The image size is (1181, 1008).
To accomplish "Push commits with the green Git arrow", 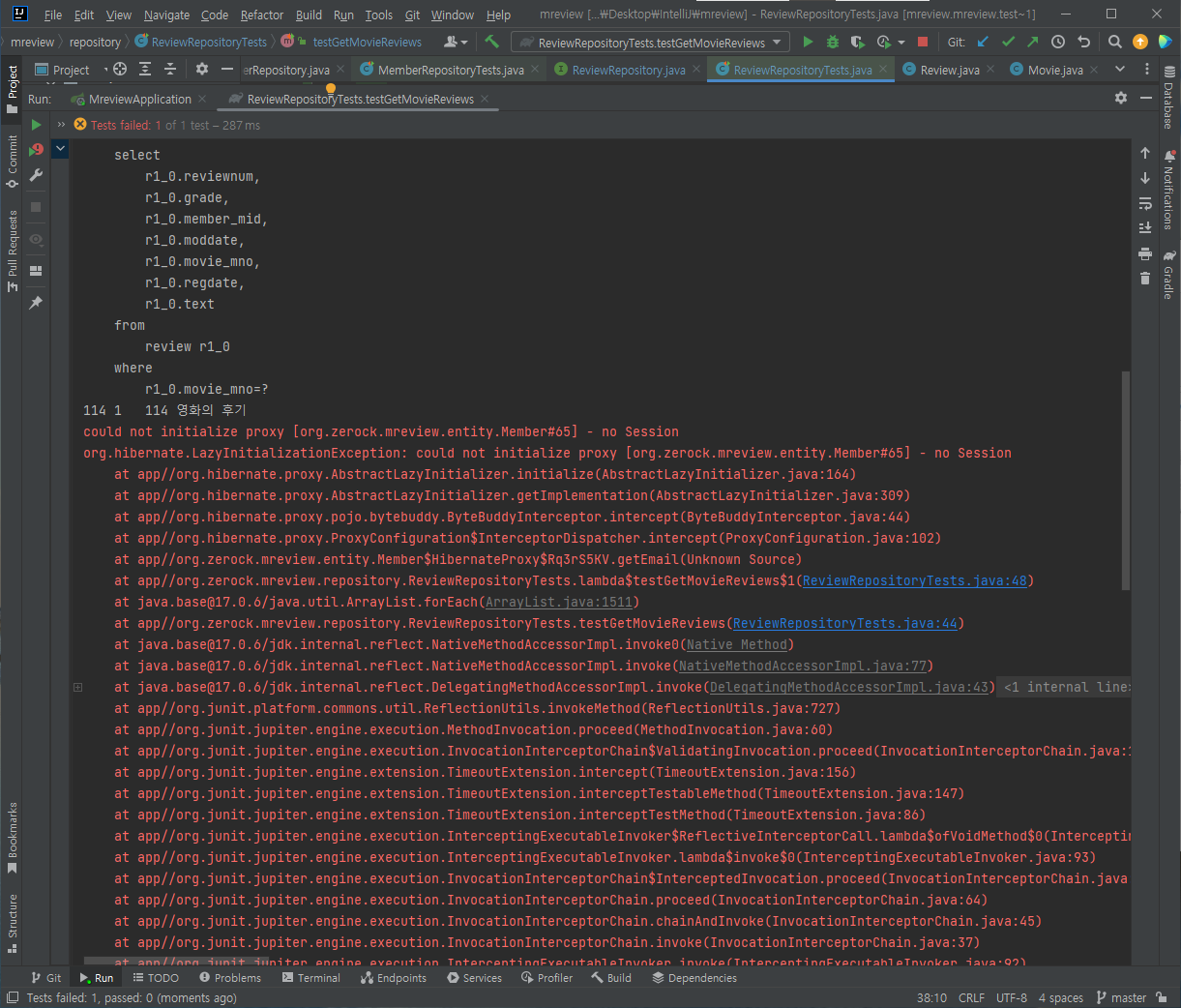I will click(1032, 42).
